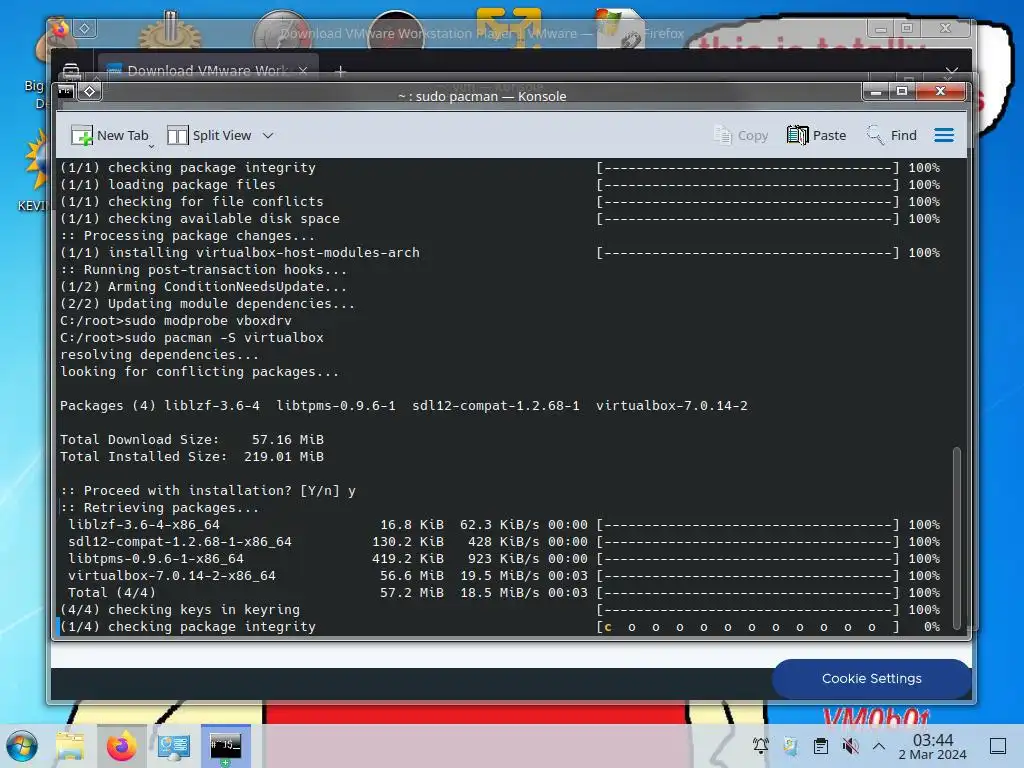Open notifications bell in system tray
The height and width of the screenshot is (768, 1024).
point(760,746)
